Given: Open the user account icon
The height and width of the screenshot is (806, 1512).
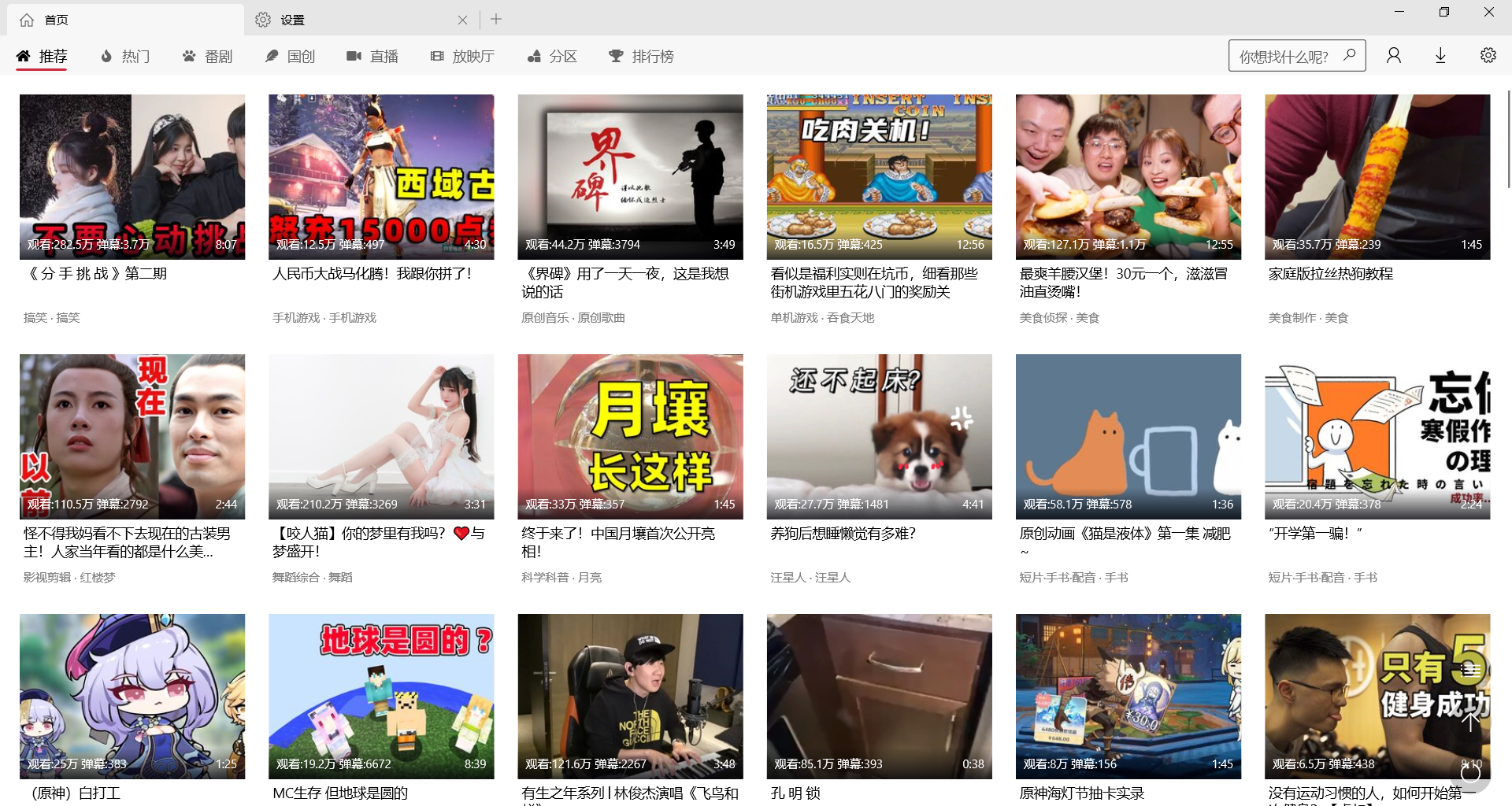Looking at the screenshot, I should (x=1393, y=55).
